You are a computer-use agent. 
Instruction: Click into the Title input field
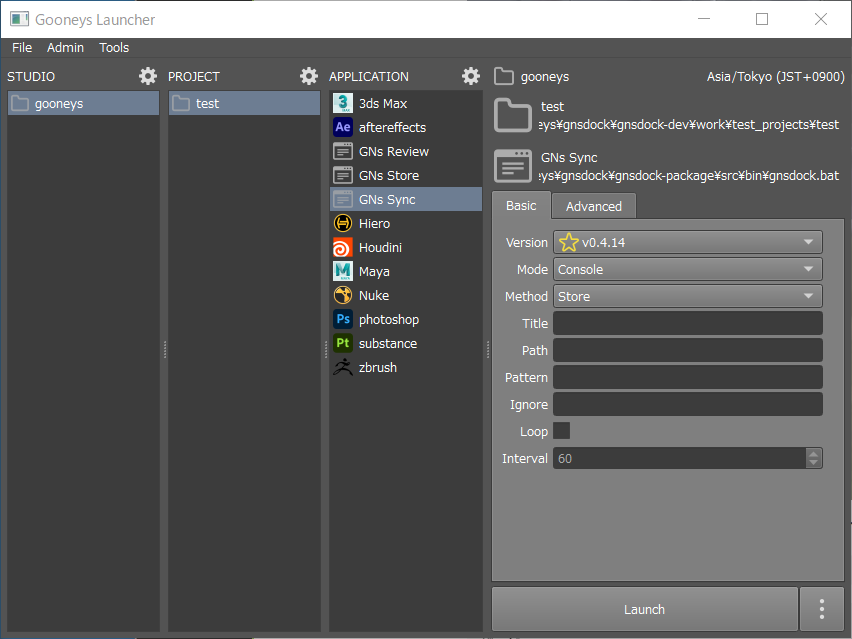coord(687,323)
